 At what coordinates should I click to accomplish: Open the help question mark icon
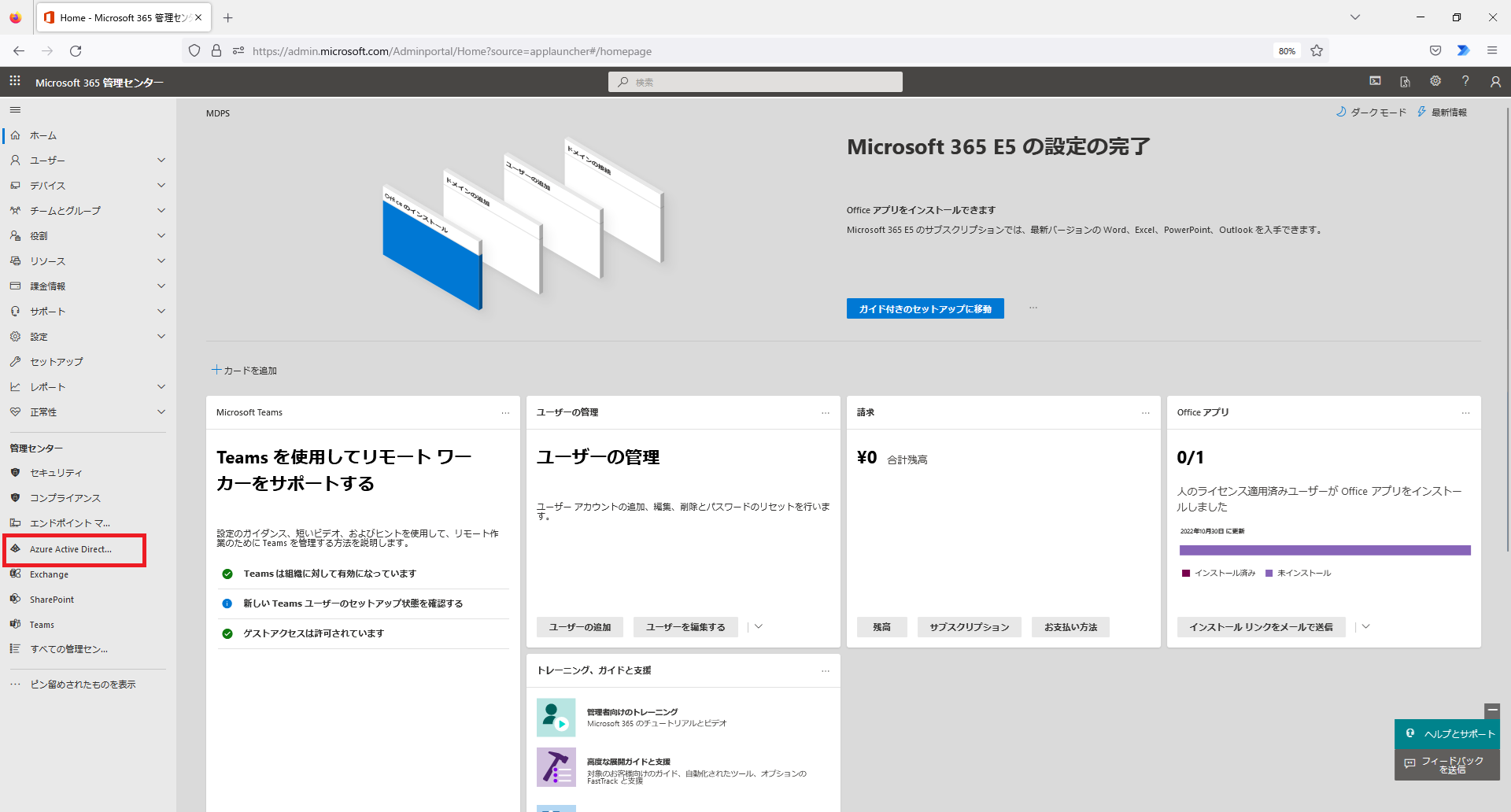1465,82
